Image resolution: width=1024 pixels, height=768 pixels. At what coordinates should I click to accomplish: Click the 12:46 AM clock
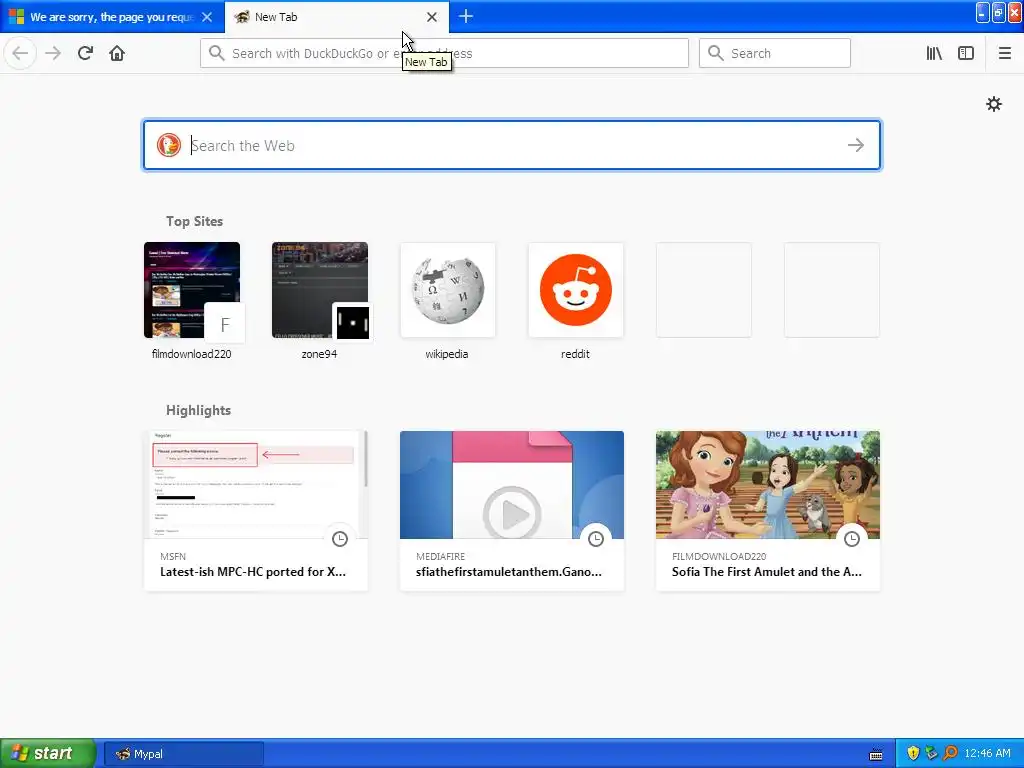coord(987,753)
